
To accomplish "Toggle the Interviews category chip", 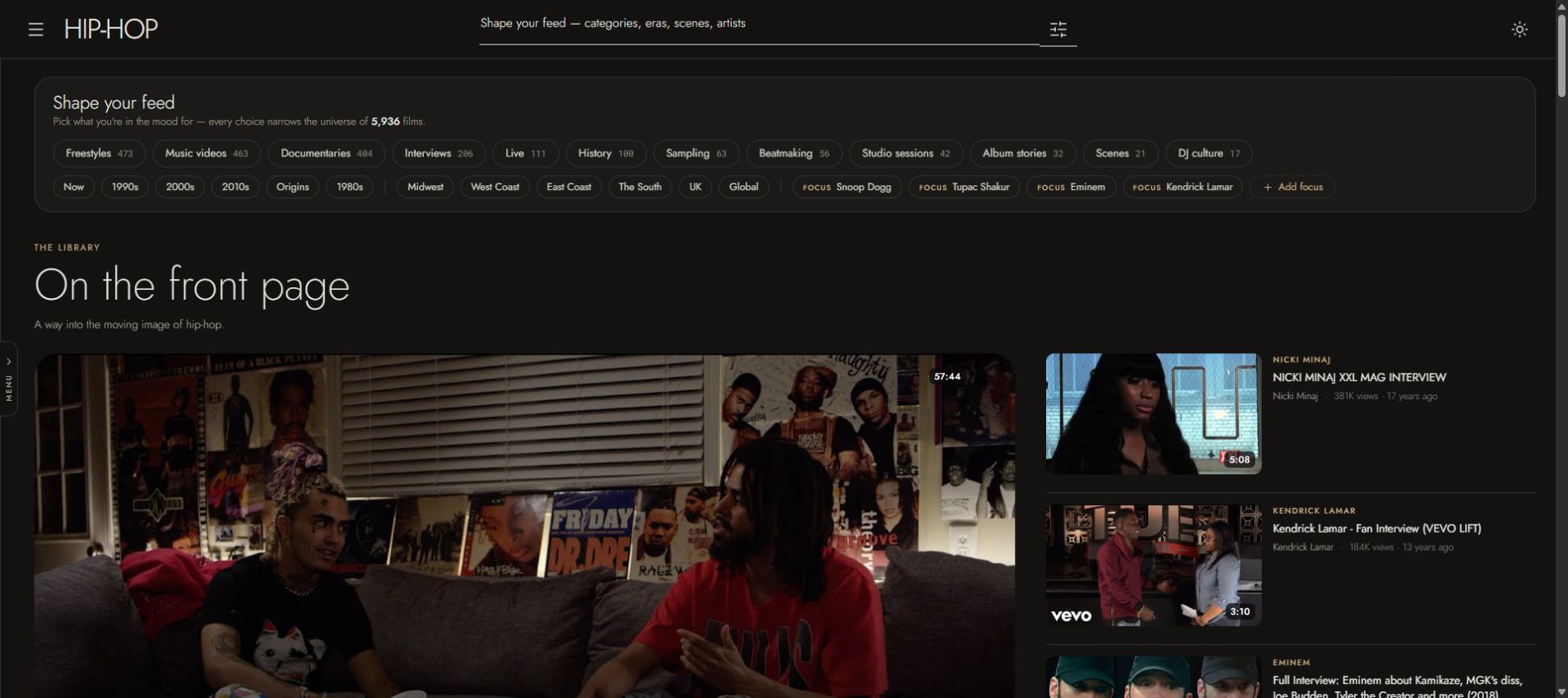I will tap(439, 154).
